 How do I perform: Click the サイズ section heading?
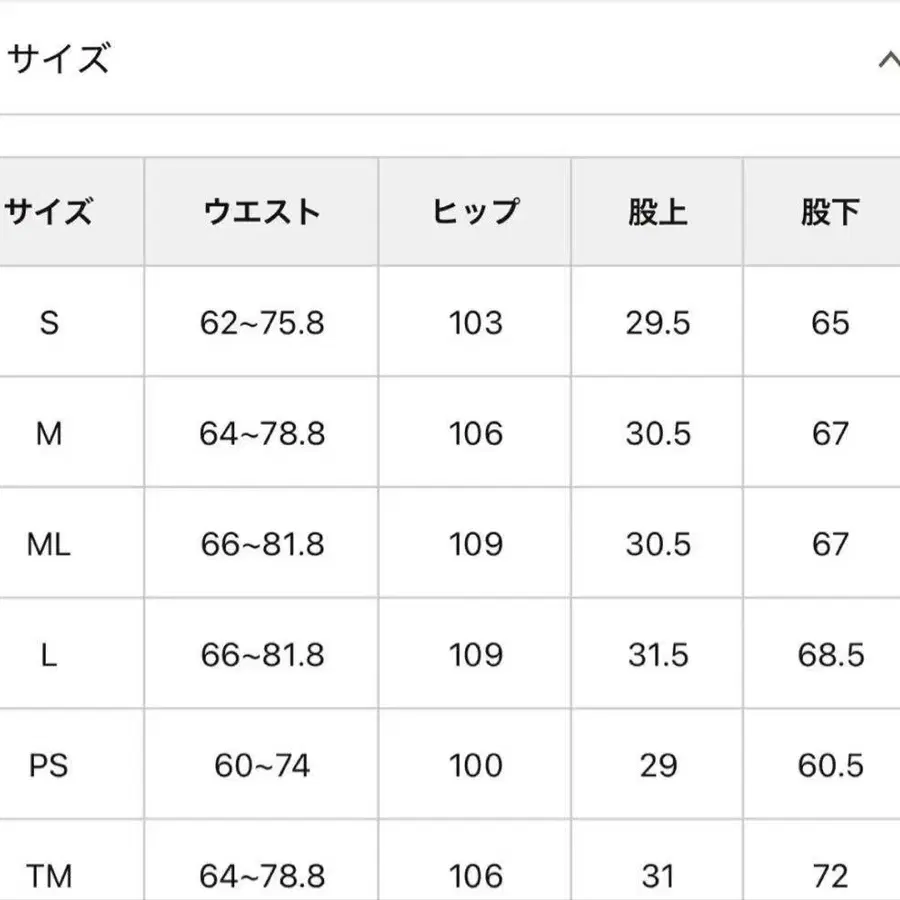pos(55,57)
